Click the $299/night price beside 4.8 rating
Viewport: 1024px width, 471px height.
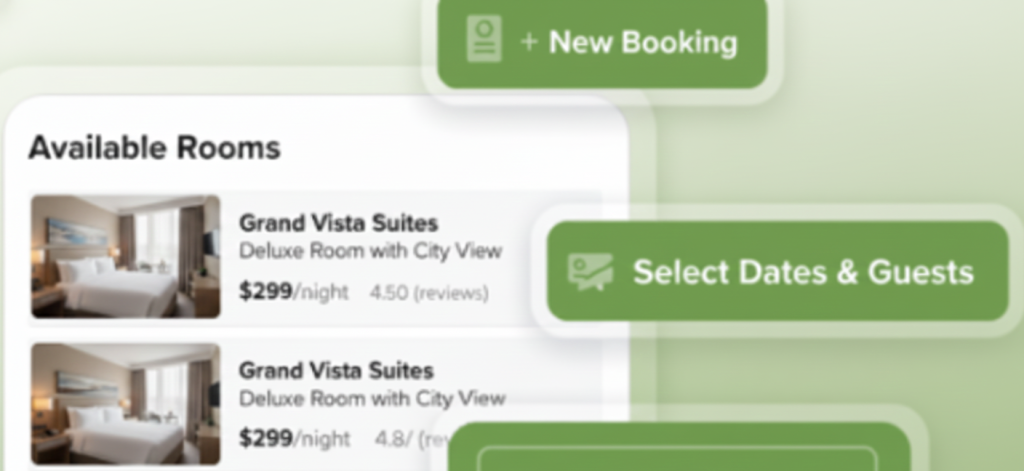(x=295, y=438)
